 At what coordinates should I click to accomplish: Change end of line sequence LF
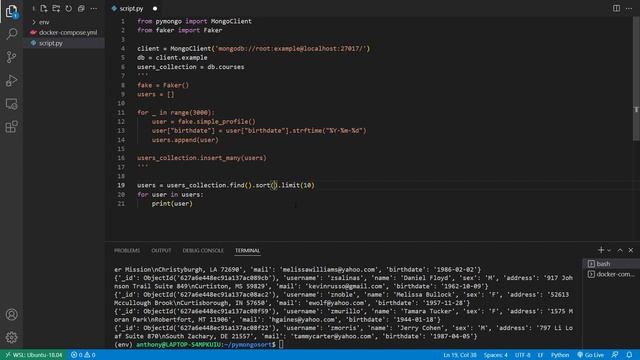pyautogui.click(x=540, y=355)
